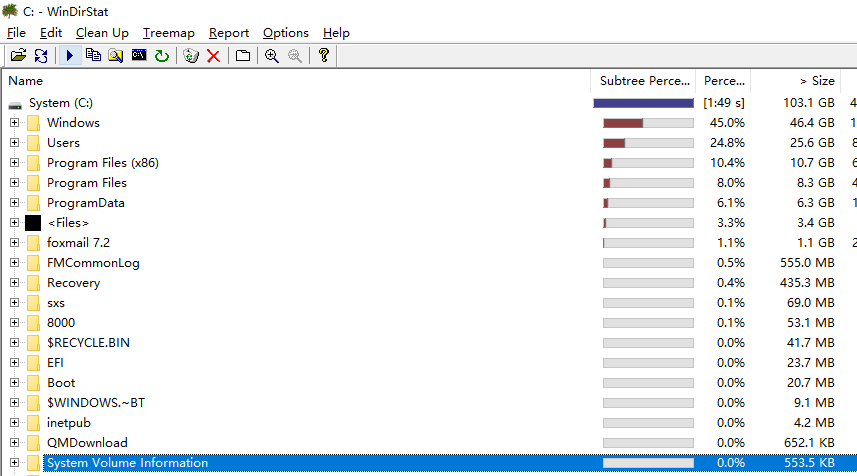Click the System (C:) drive icon
Image resolution: width=857 pixels, height=476 pixels.
(x=15, y=104)
